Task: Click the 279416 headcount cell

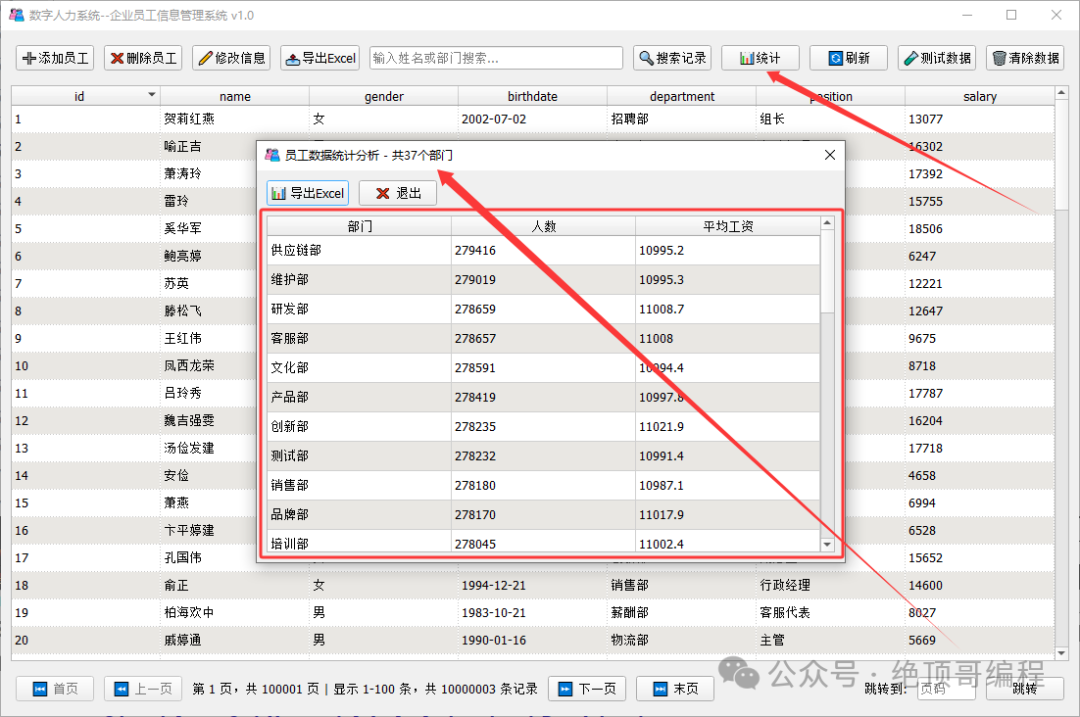Action: pyautogui.click(x=543, y=251)
